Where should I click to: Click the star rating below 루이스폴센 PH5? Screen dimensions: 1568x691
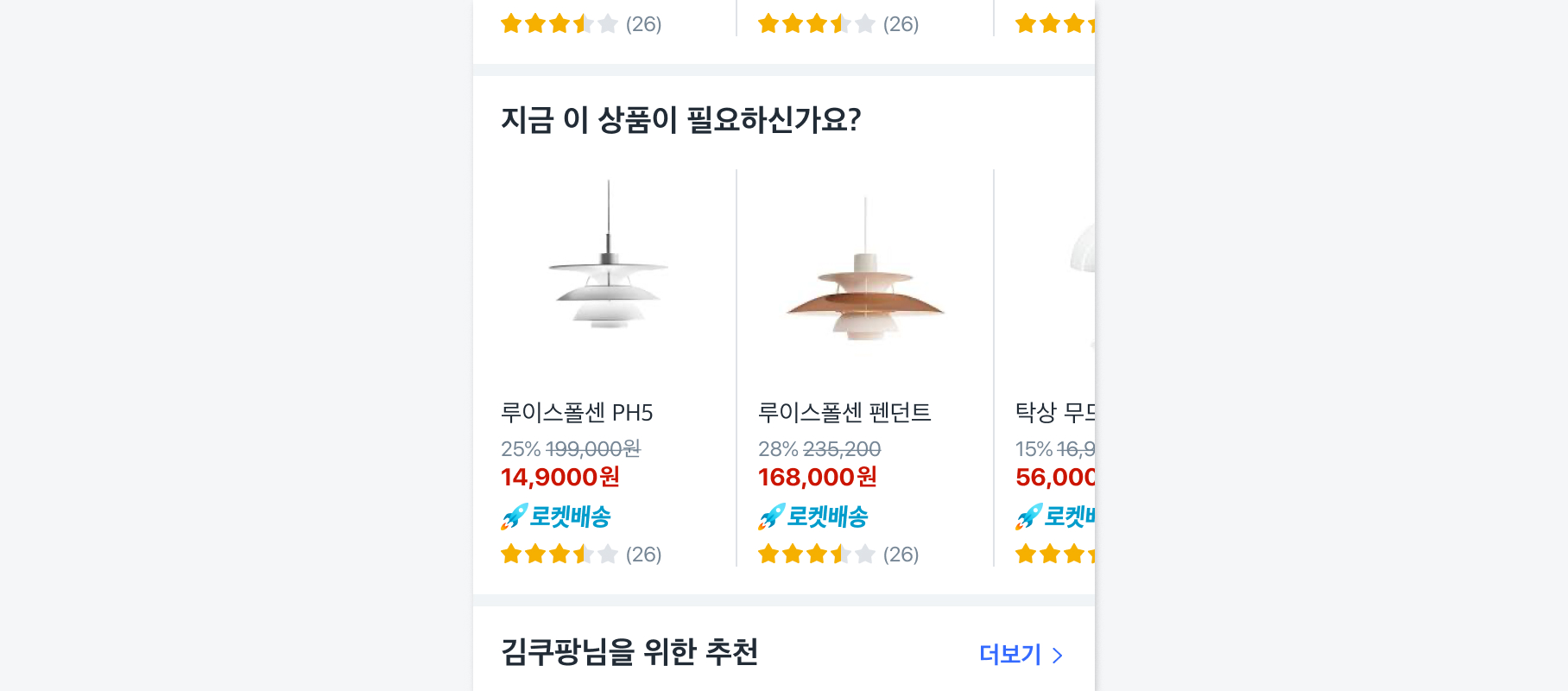click(x=560, y=554)
